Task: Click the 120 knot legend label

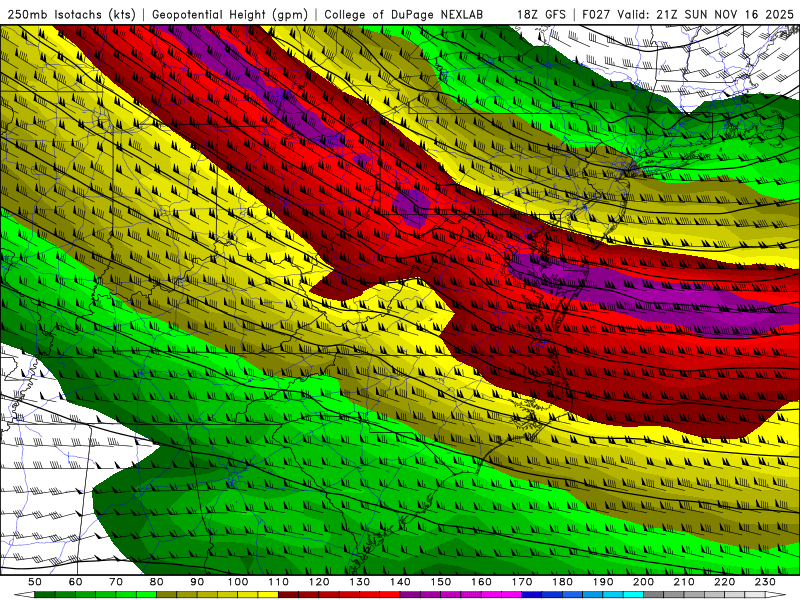Action: coord(319,582)
